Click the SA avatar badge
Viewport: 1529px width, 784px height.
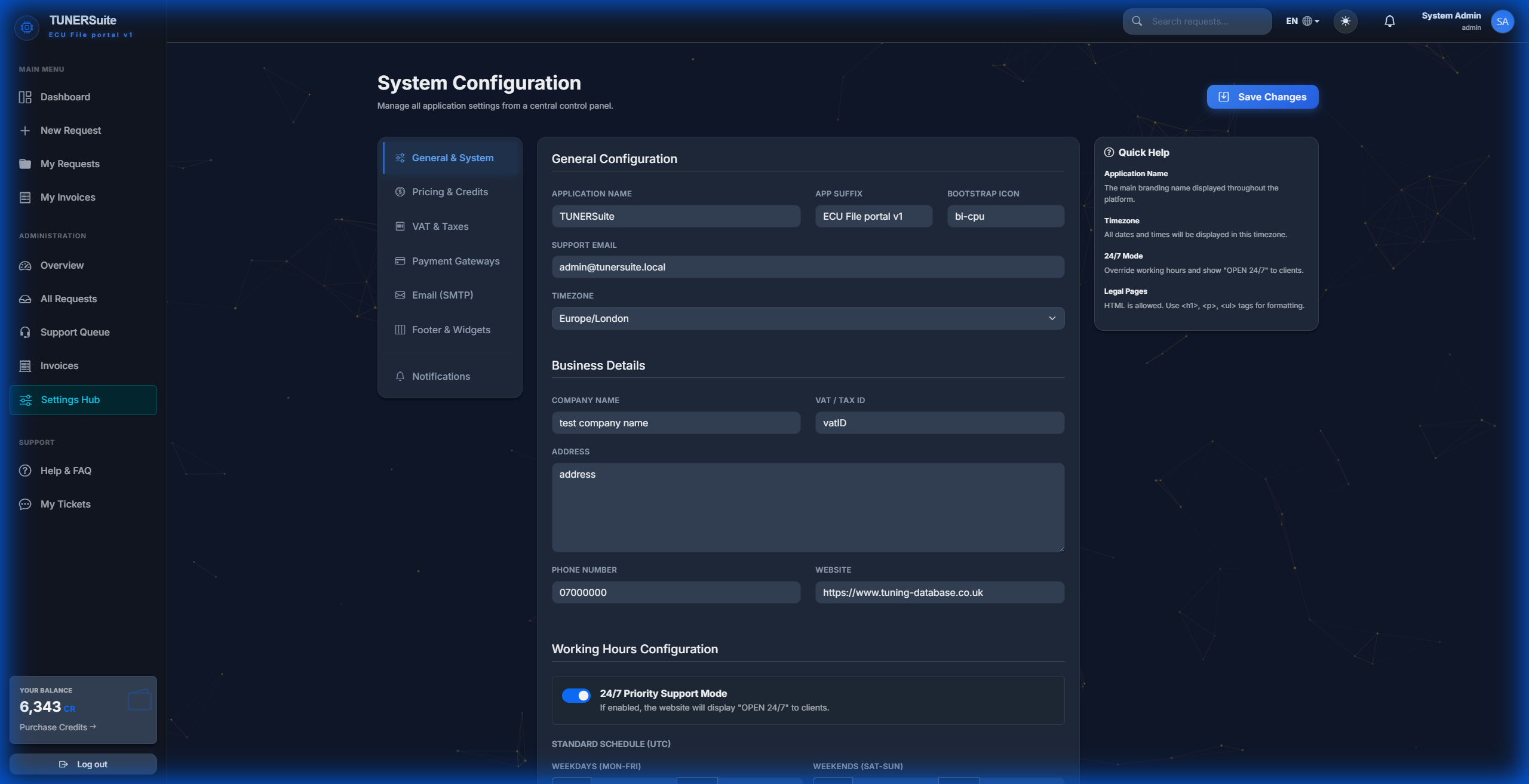click(1503, 21)
